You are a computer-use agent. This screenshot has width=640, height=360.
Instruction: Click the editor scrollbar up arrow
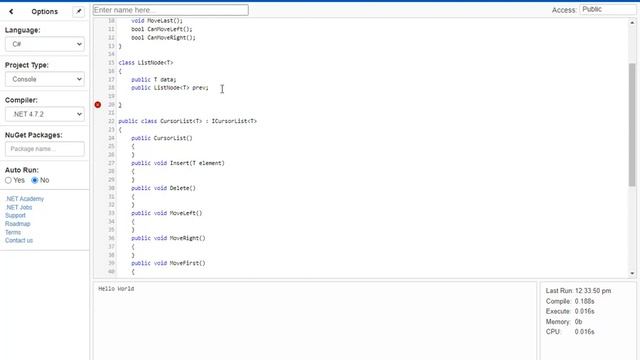point(632,23)
